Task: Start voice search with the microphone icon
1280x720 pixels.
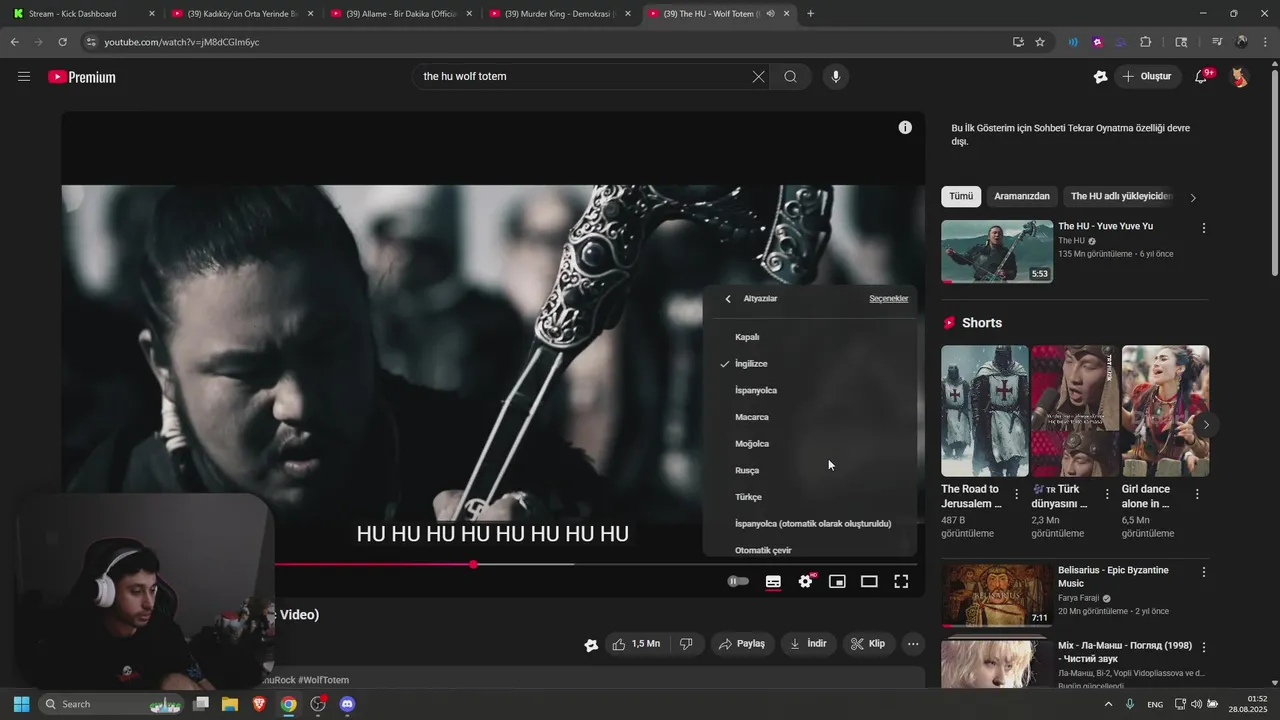Action: [x=836, y=77]
